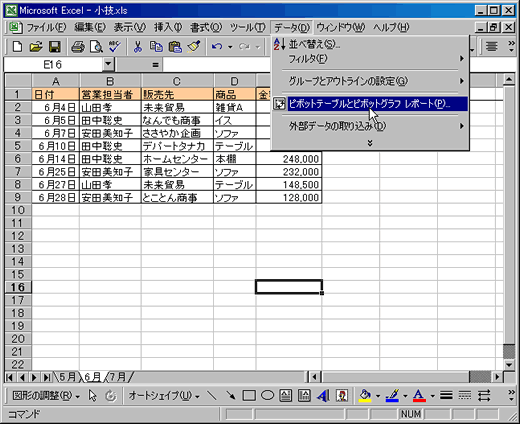
Task: Open Print Preview magnifier icon
Action: click(x=96, y=47)
